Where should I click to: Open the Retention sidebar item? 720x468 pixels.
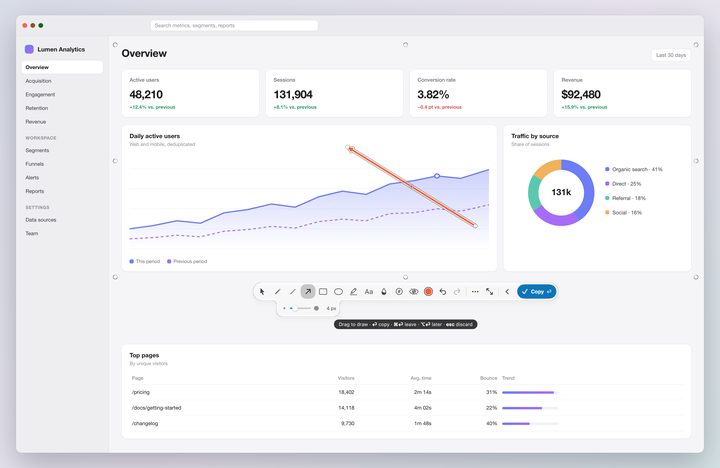(x=62, y=108)
